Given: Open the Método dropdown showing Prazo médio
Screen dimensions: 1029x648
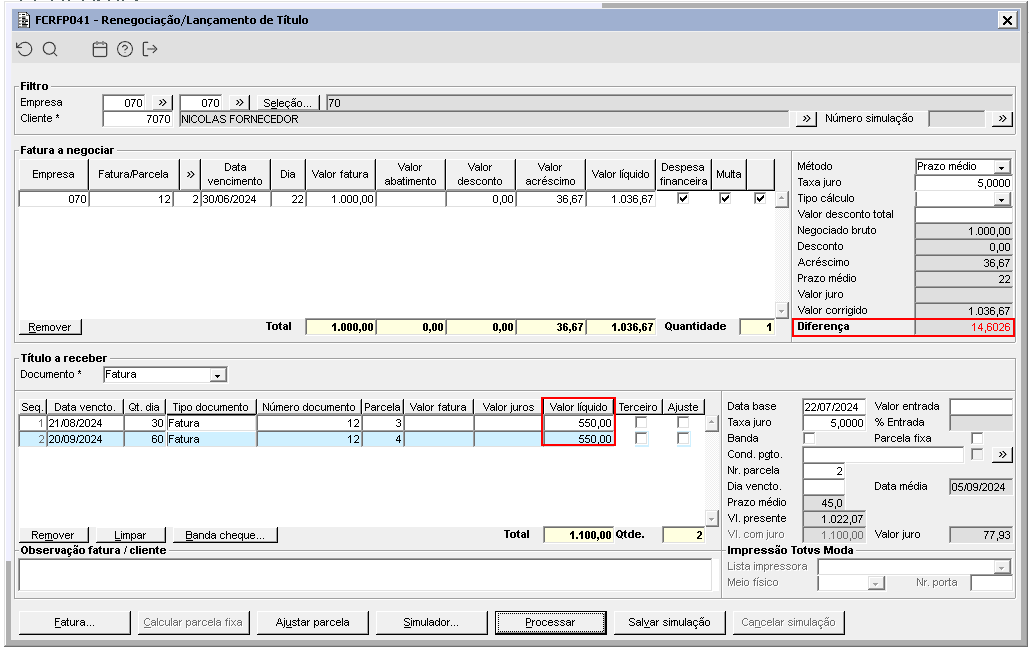Looking at the screenshot, I should pyautogui.click(x=1001, y=167).
